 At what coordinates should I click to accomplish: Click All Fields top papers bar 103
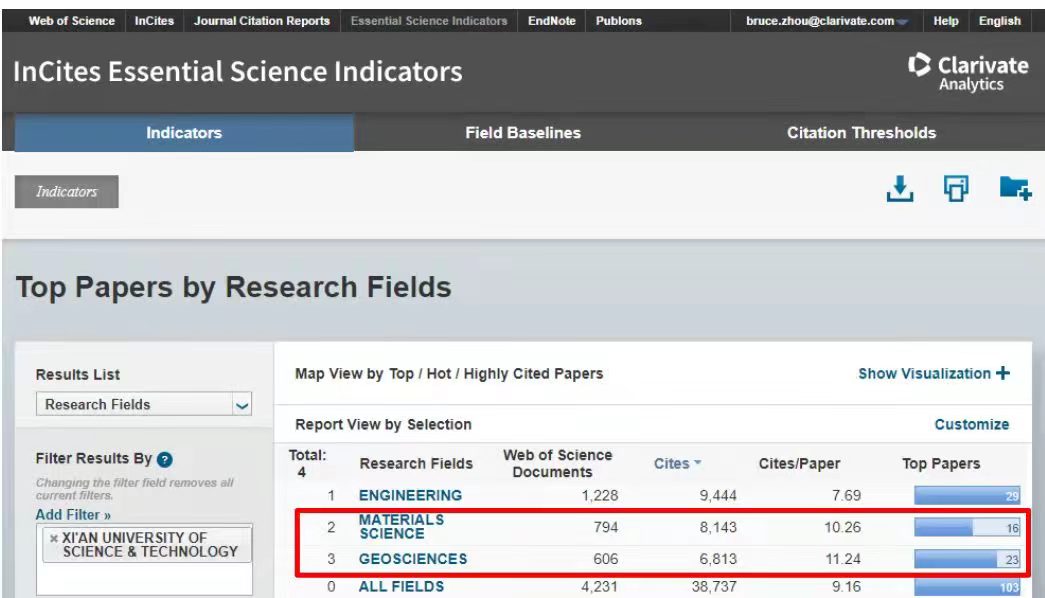(967, 587)
